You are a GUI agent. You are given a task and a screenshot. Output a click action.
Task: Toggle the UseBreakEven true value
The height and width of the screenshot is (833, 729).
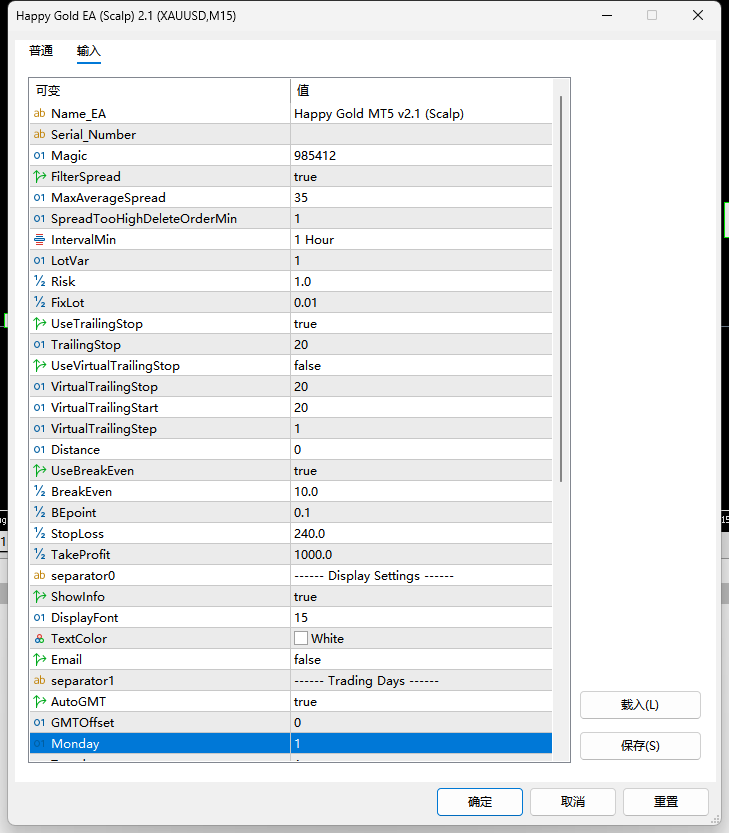click(421, 470)
